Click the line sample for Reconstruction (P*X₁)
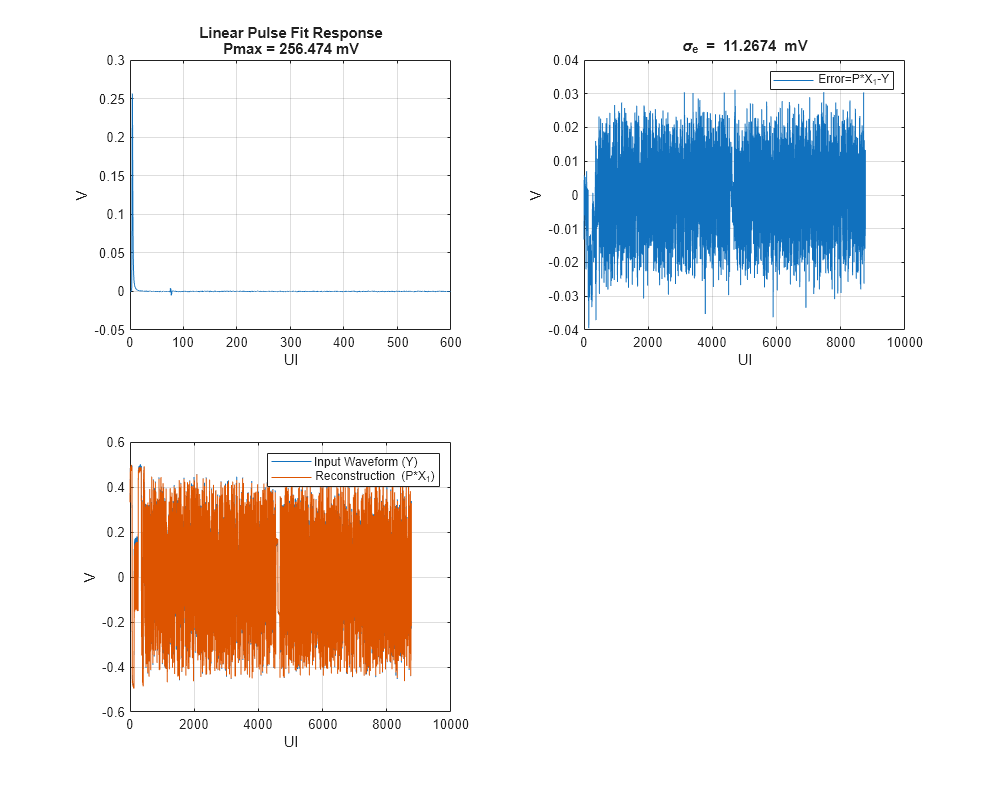Screen dimensions: 1000x800 (293, 476)
